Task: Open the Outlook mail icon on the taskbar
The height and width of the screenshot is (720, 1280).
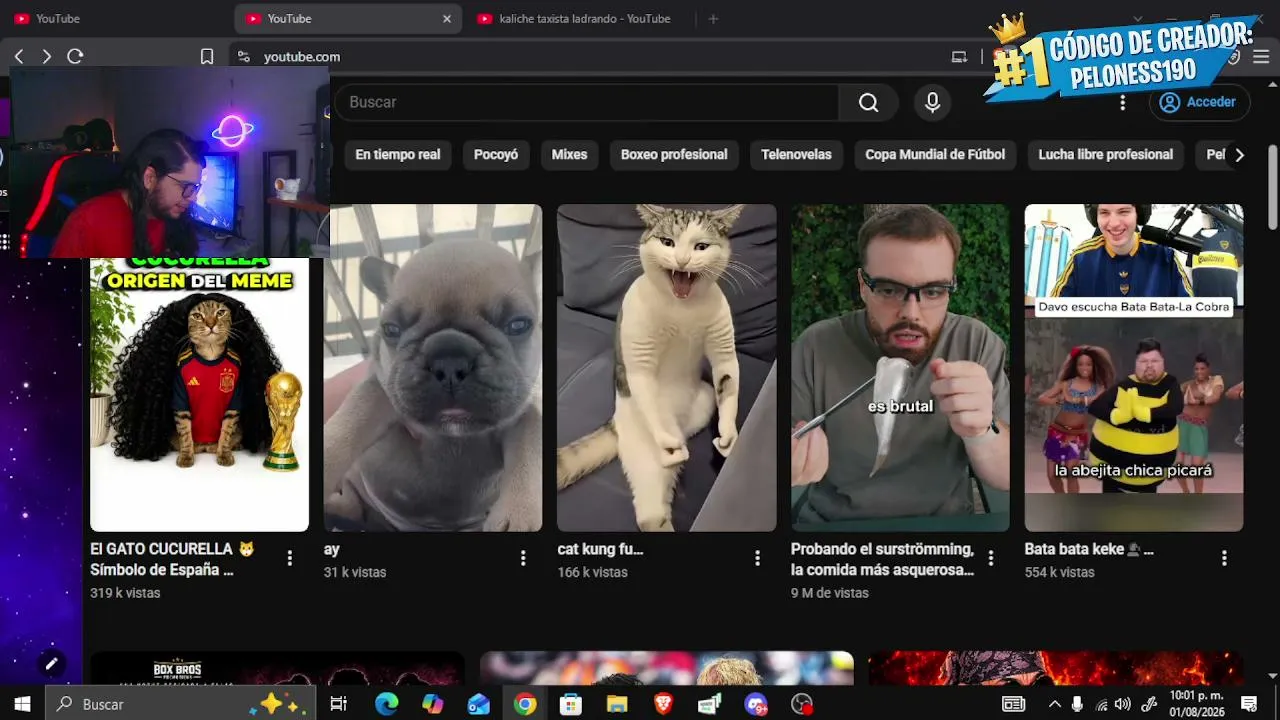Action: 479,704
